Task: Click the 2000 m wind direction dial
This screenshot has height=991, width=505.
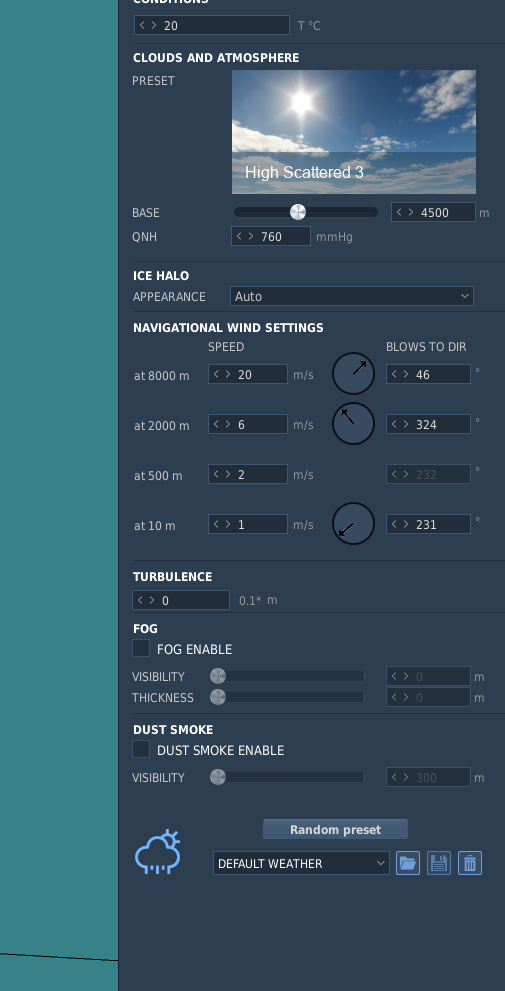Action: pos(353,423)
